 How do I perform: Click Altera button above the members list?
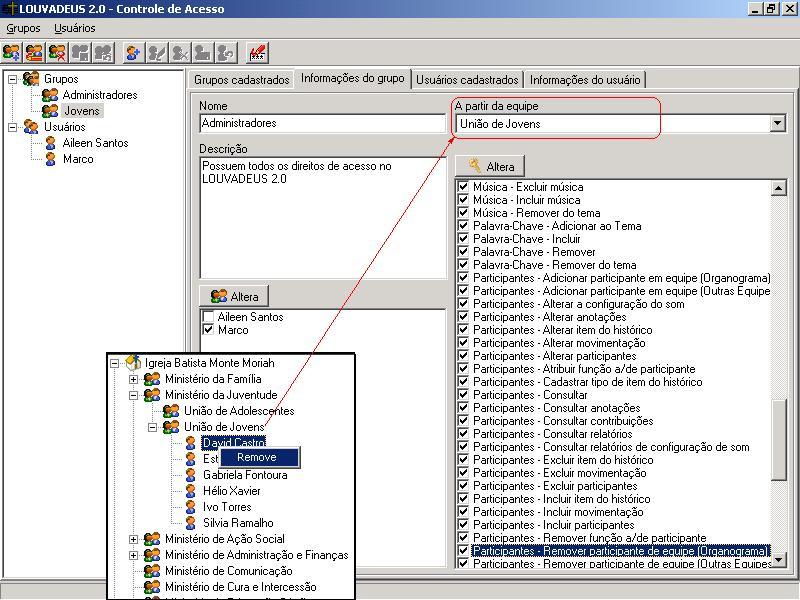point(234,296)
